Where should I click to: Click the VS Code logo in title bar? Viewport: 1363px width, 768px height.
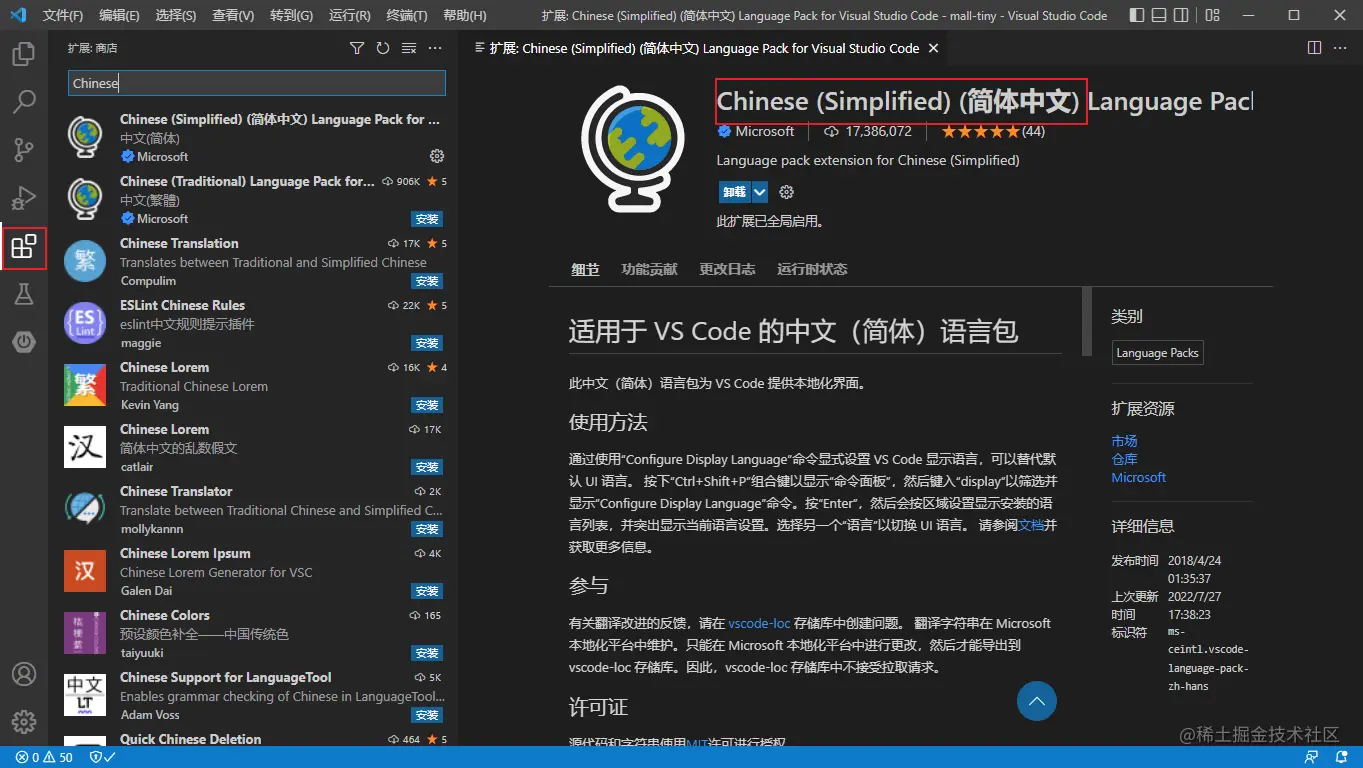(18, 15)
